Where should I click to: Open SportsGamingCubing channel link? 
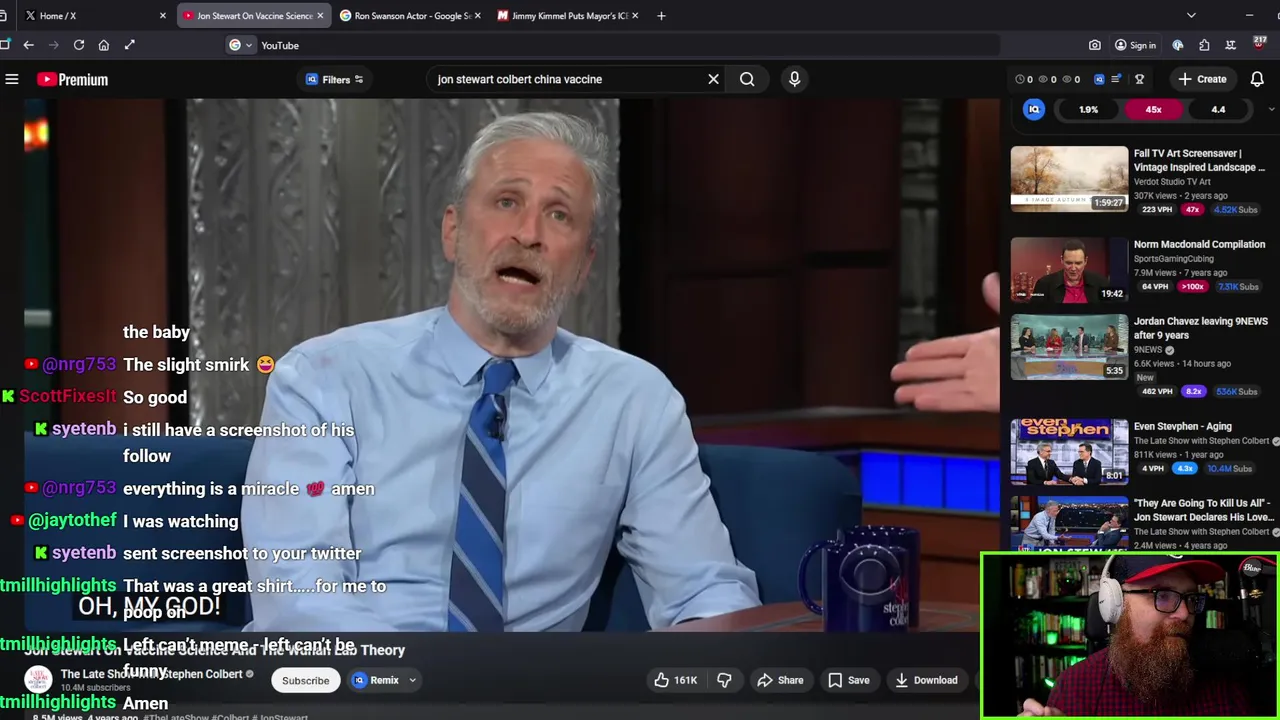1173,259
